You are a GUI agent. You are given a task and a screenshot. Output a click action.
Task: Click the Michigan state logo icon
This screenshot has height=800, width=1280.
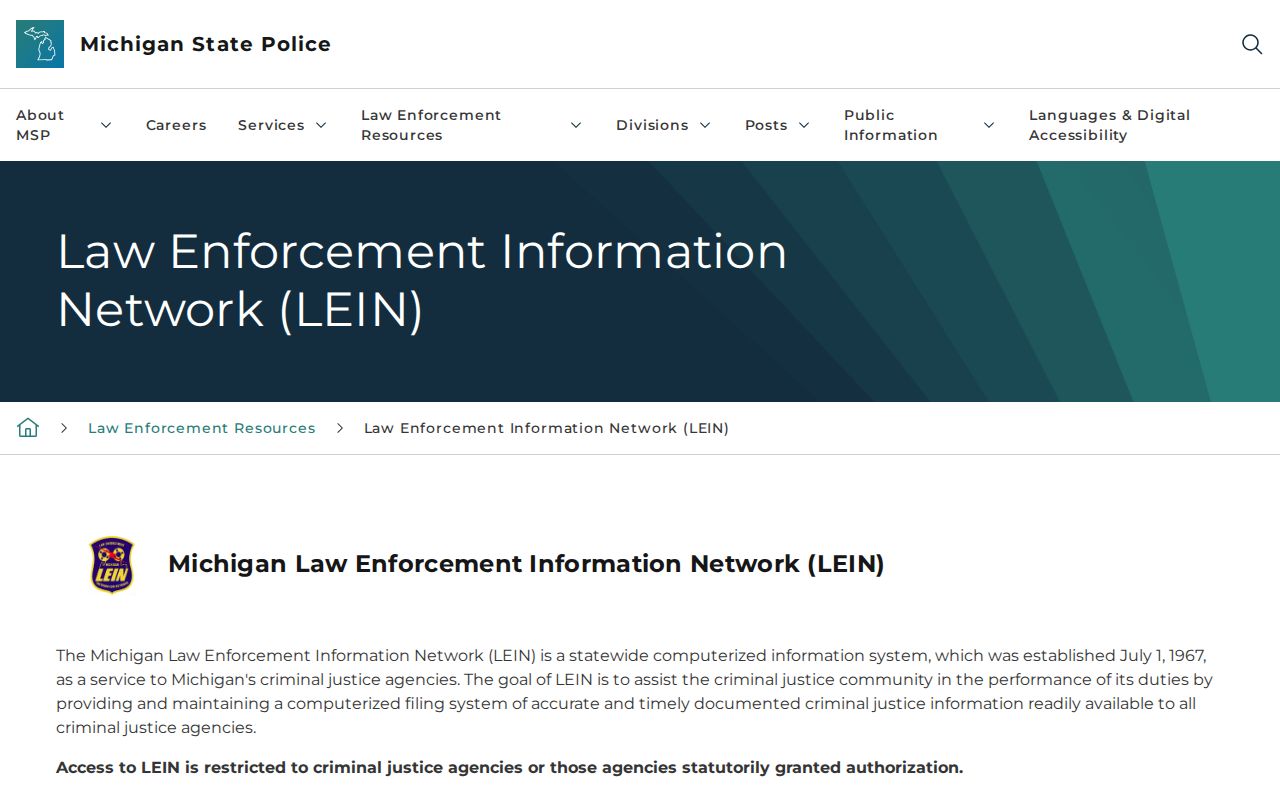coord(40,44)
